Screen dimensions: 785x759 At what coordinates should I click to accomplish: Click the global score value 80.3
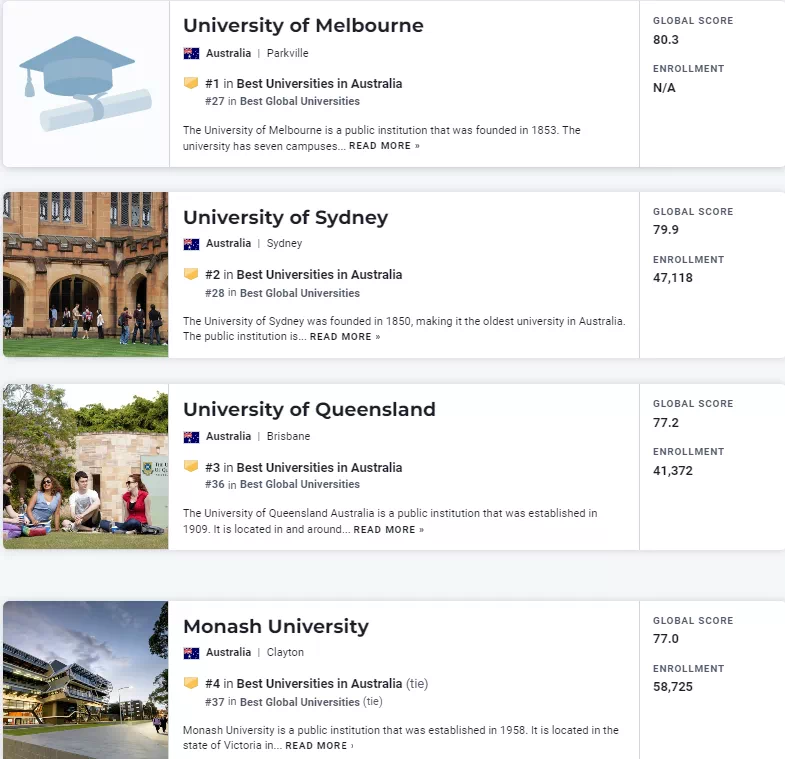pyautogui.click(x=666, y=40)
